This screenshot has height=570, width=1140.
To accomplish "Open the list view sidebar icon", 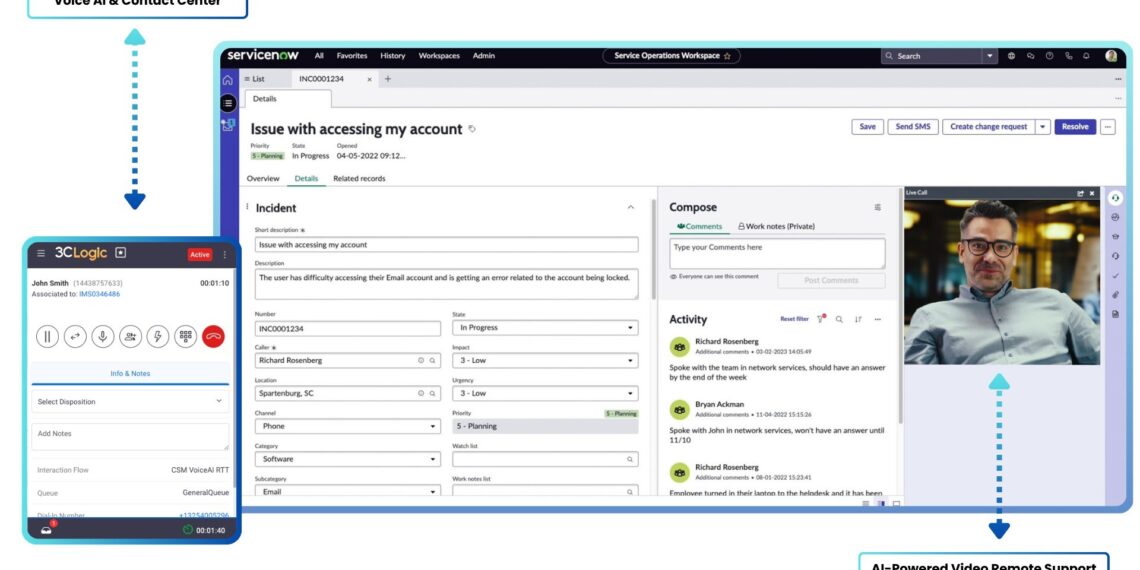I will (228, 103).
